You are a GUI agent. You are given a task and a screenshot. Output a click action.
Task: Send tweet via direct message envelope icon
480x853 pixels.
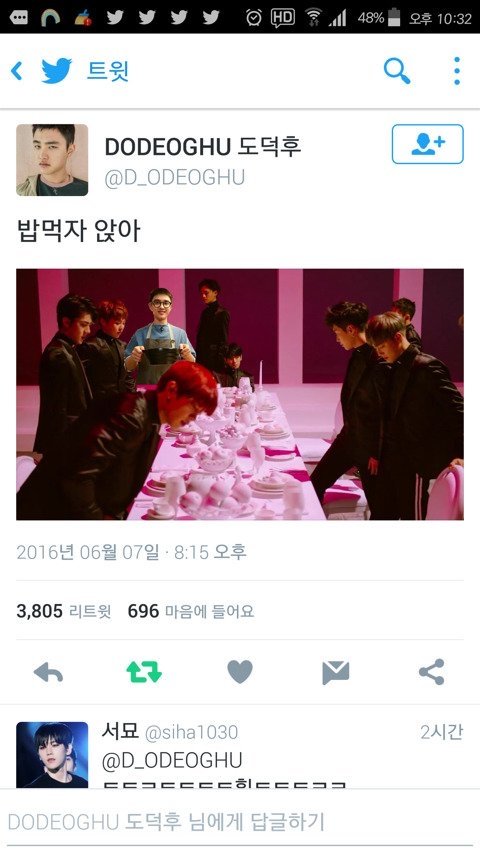click(x=336, y=672)
